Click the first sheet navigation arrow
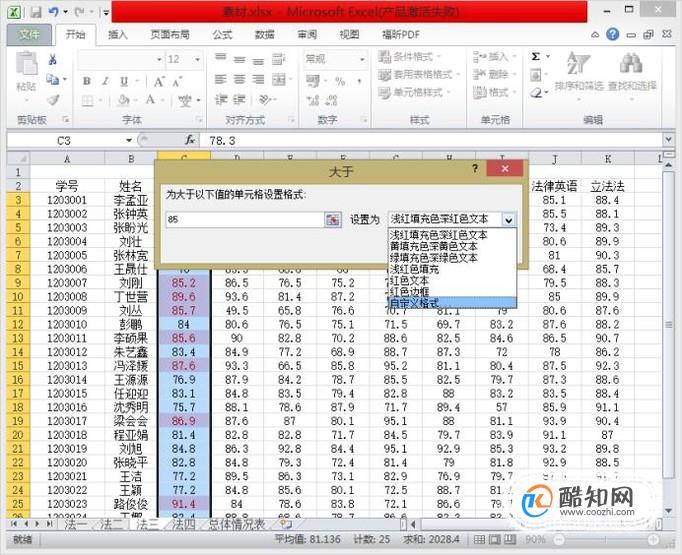The width and height of the screenshot is (682, 555). click(x=14, y=525)
